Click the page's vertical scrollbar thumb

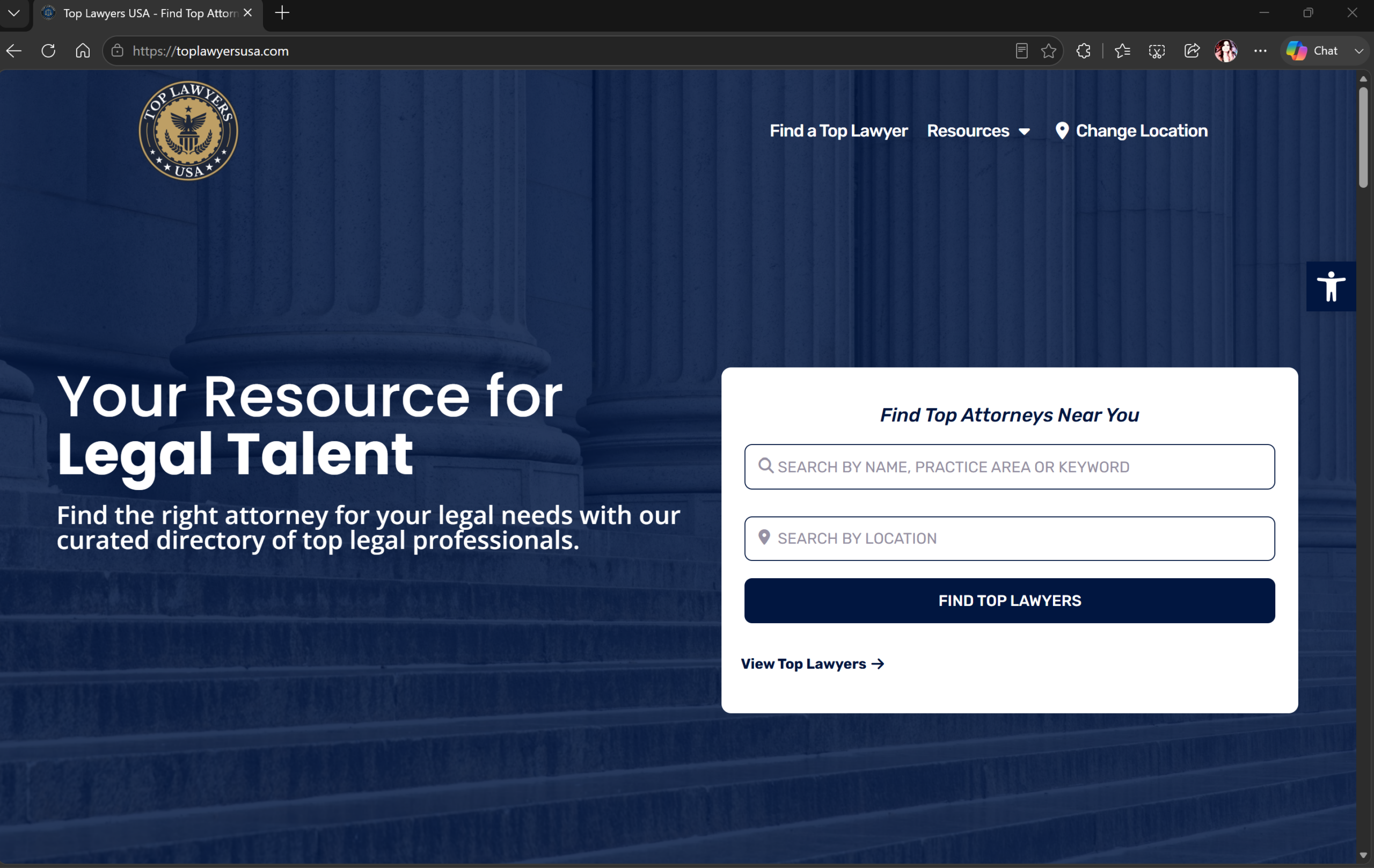pyautogui.click(x=1363, y=137)
